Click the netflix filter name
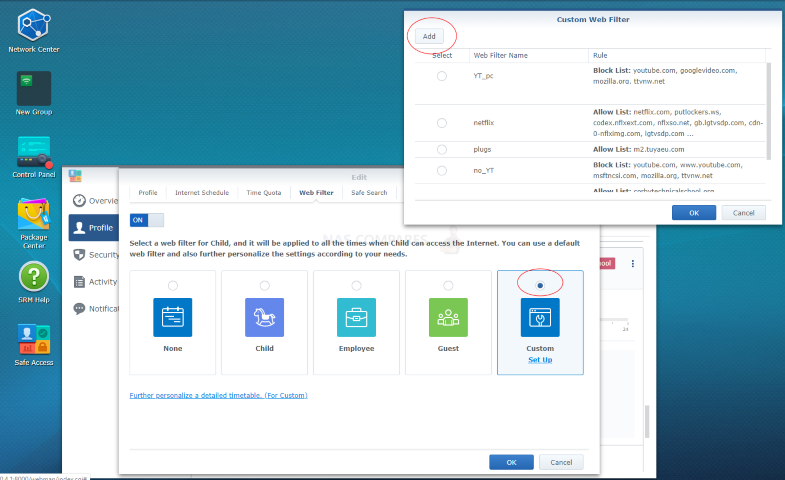Screen dimensions: 785x480 (484, 123)
